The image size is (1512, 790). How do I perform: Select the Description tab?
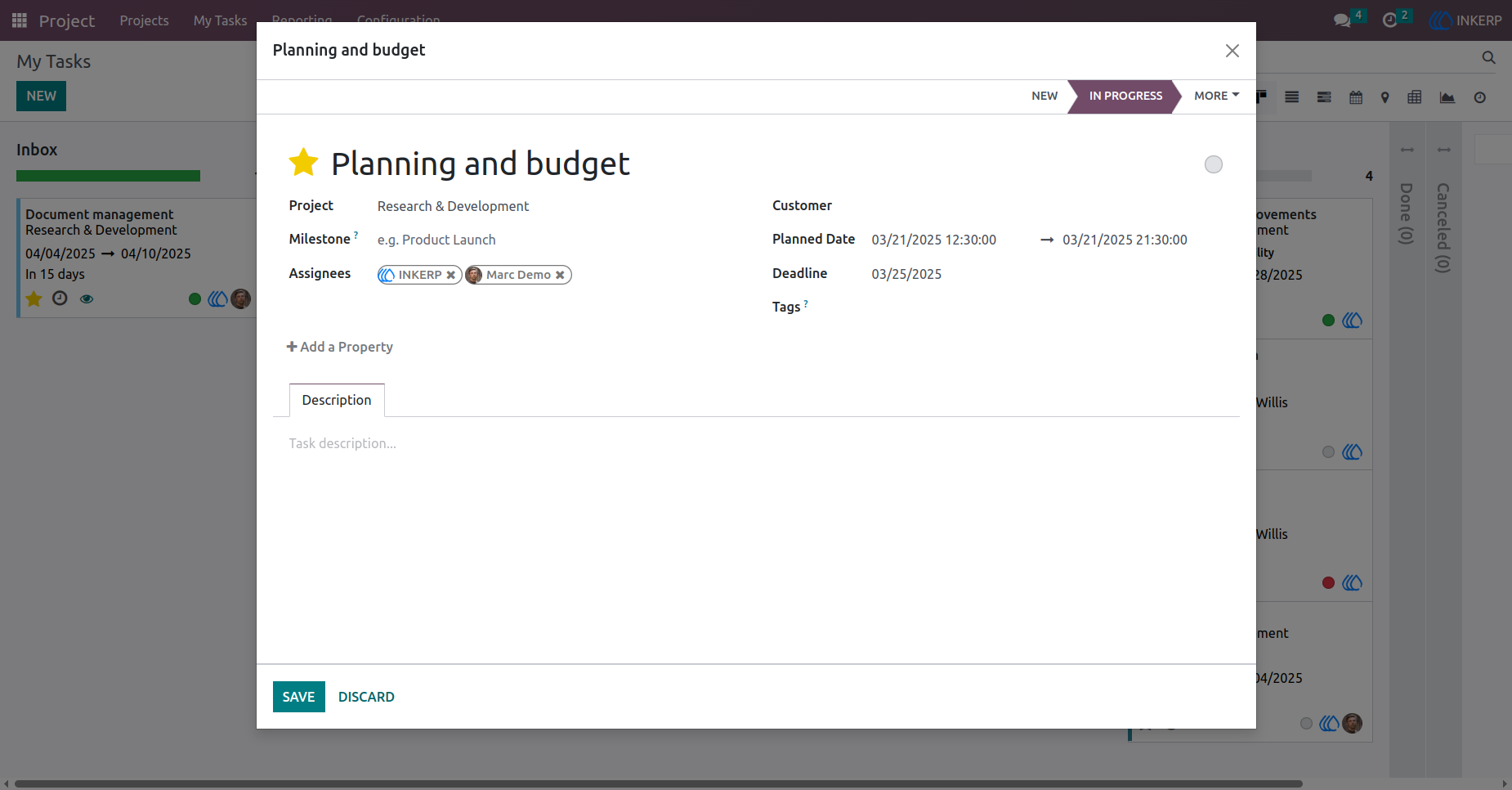[337, 400]
